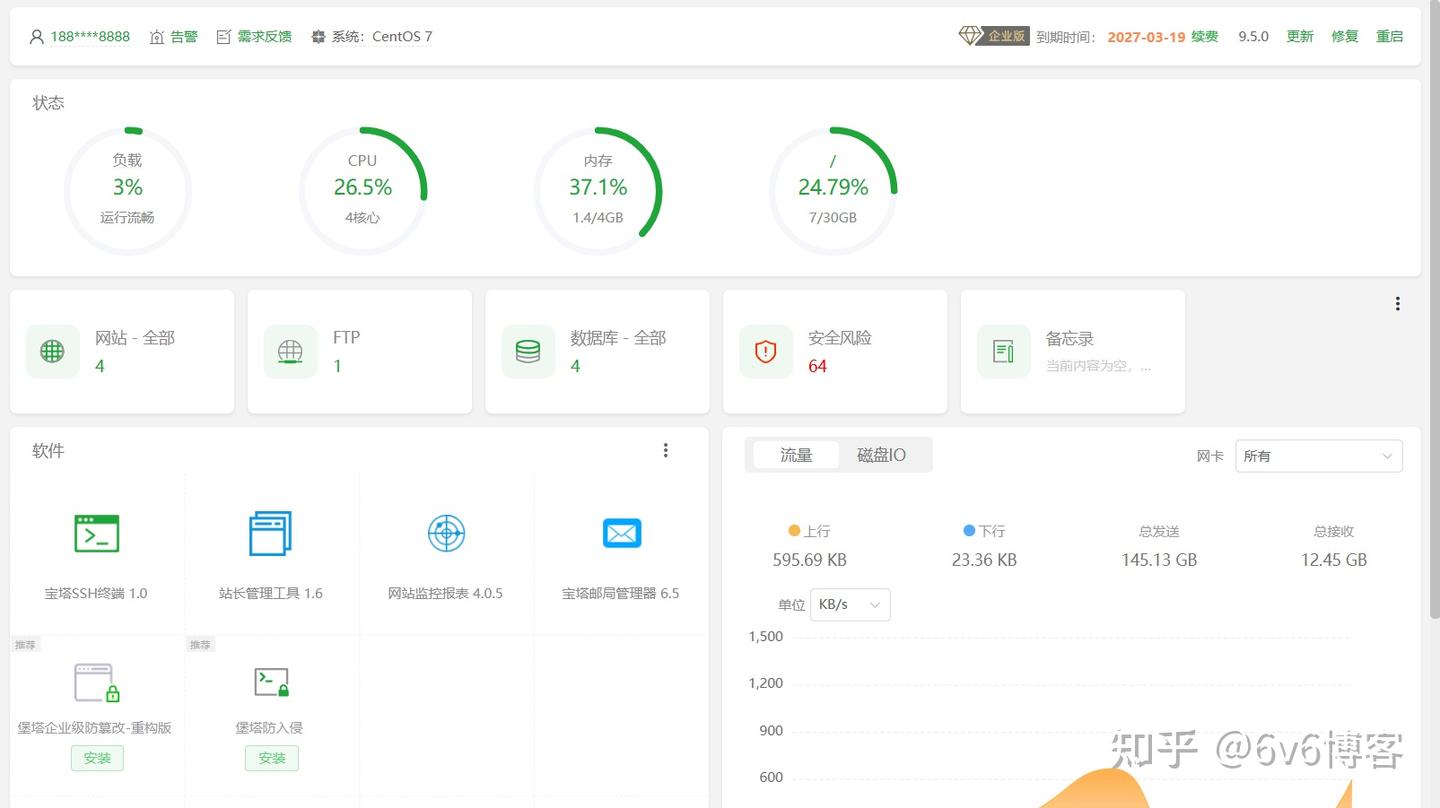Click 更新 update link
Image resolution: width=1440 pixels, height=808 pixels.
1300,37
